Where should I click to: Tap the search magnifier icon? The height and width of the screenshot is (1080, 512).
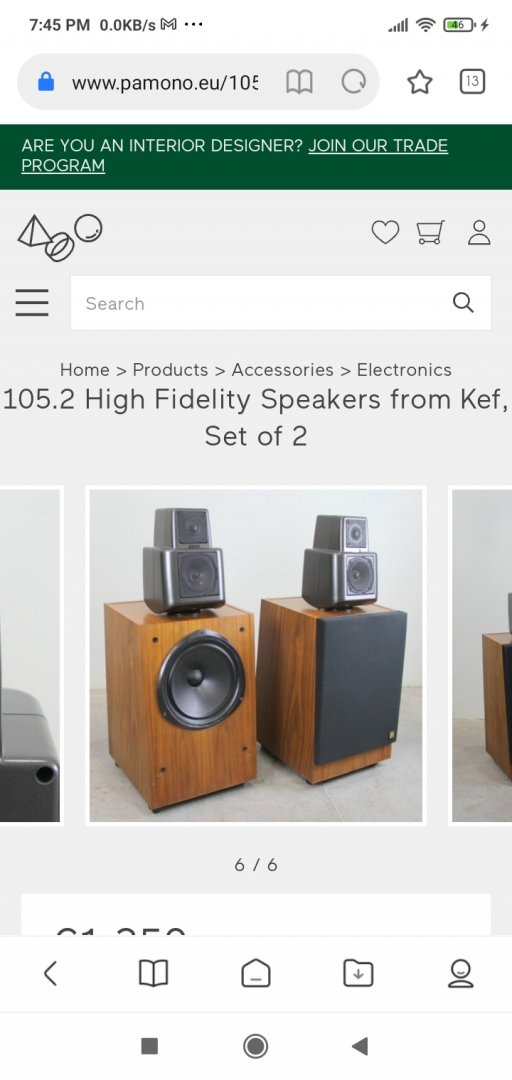(463, 302)
